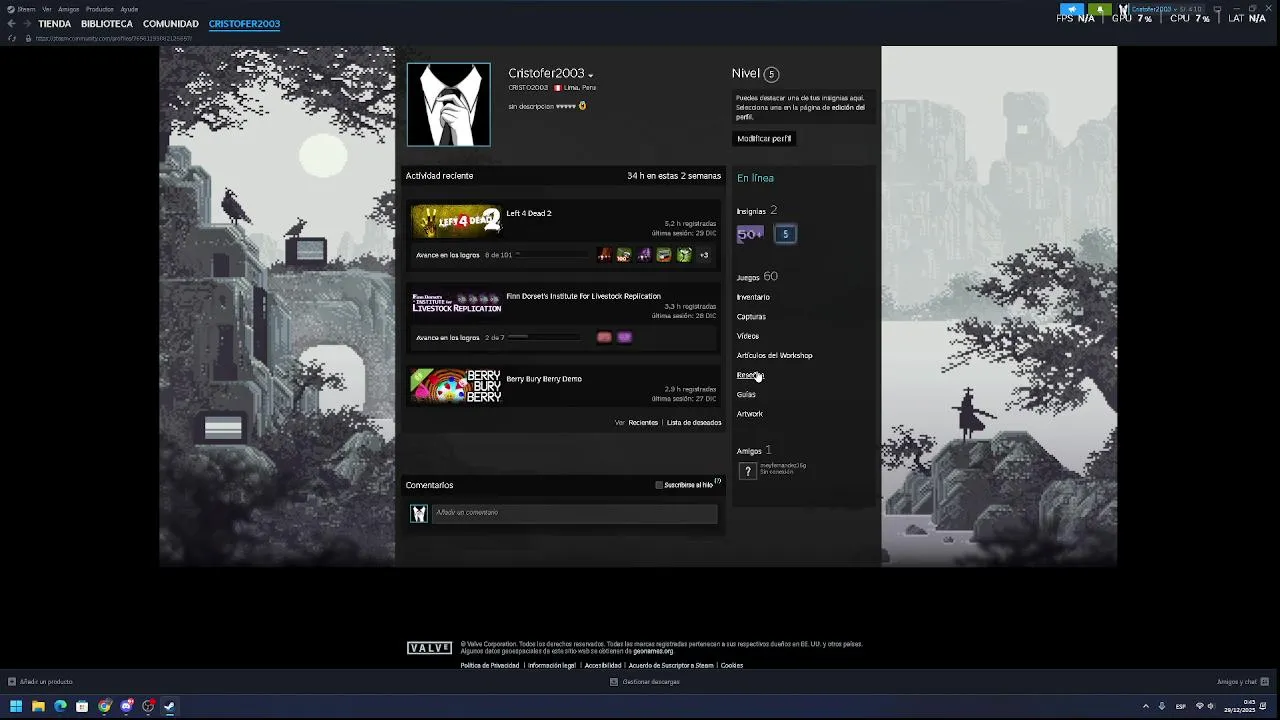
Task: Click the friend's question mark avatar
Action: pos(747,471)
